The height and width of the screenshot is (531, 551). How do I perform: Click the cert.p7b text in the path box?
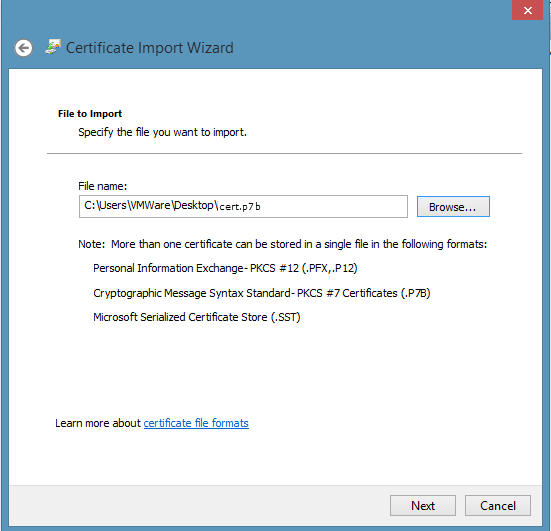click(240, 207)
